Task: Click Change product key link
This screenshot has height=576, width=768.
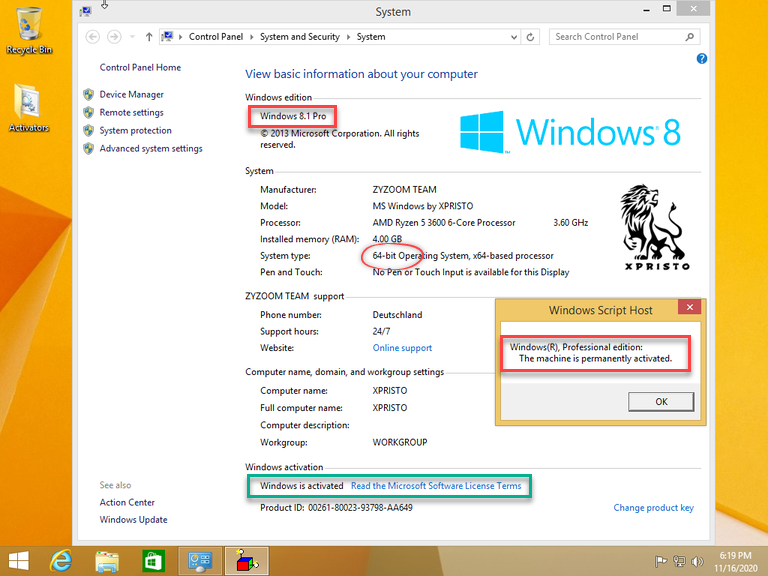Action: coord(653,508)
